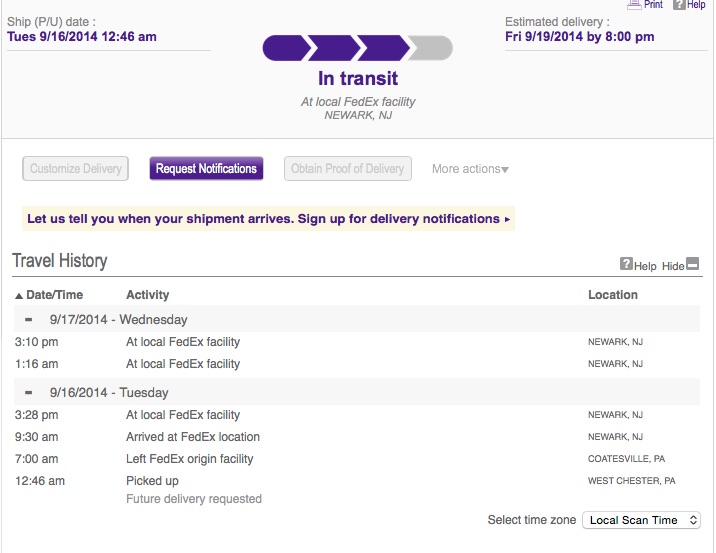The image size is (716, 553).
Task: Click the Print printer icon
Action: click(634, 5)
